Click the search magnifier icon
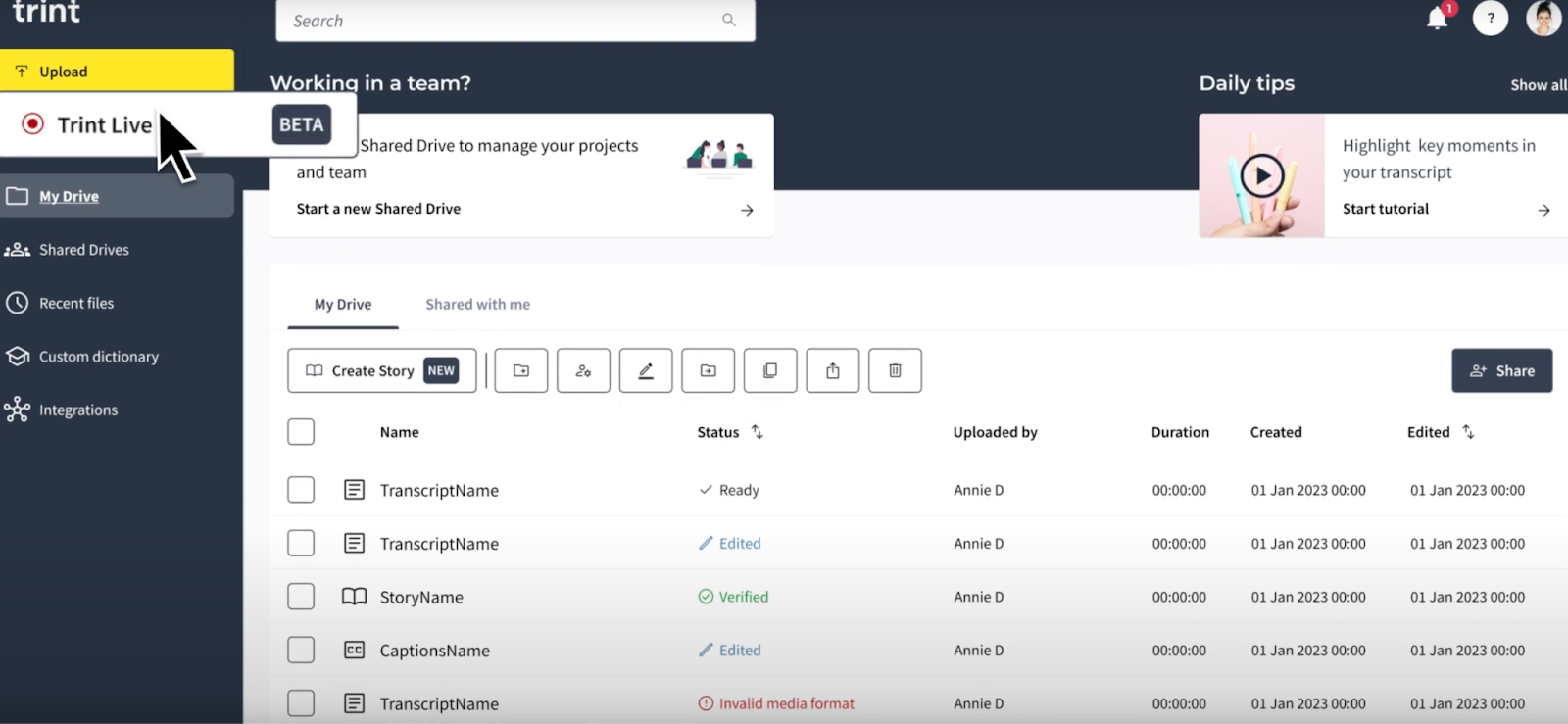Image resolution: width=1568 pixels, height=724 pixels. click(728, 20)
